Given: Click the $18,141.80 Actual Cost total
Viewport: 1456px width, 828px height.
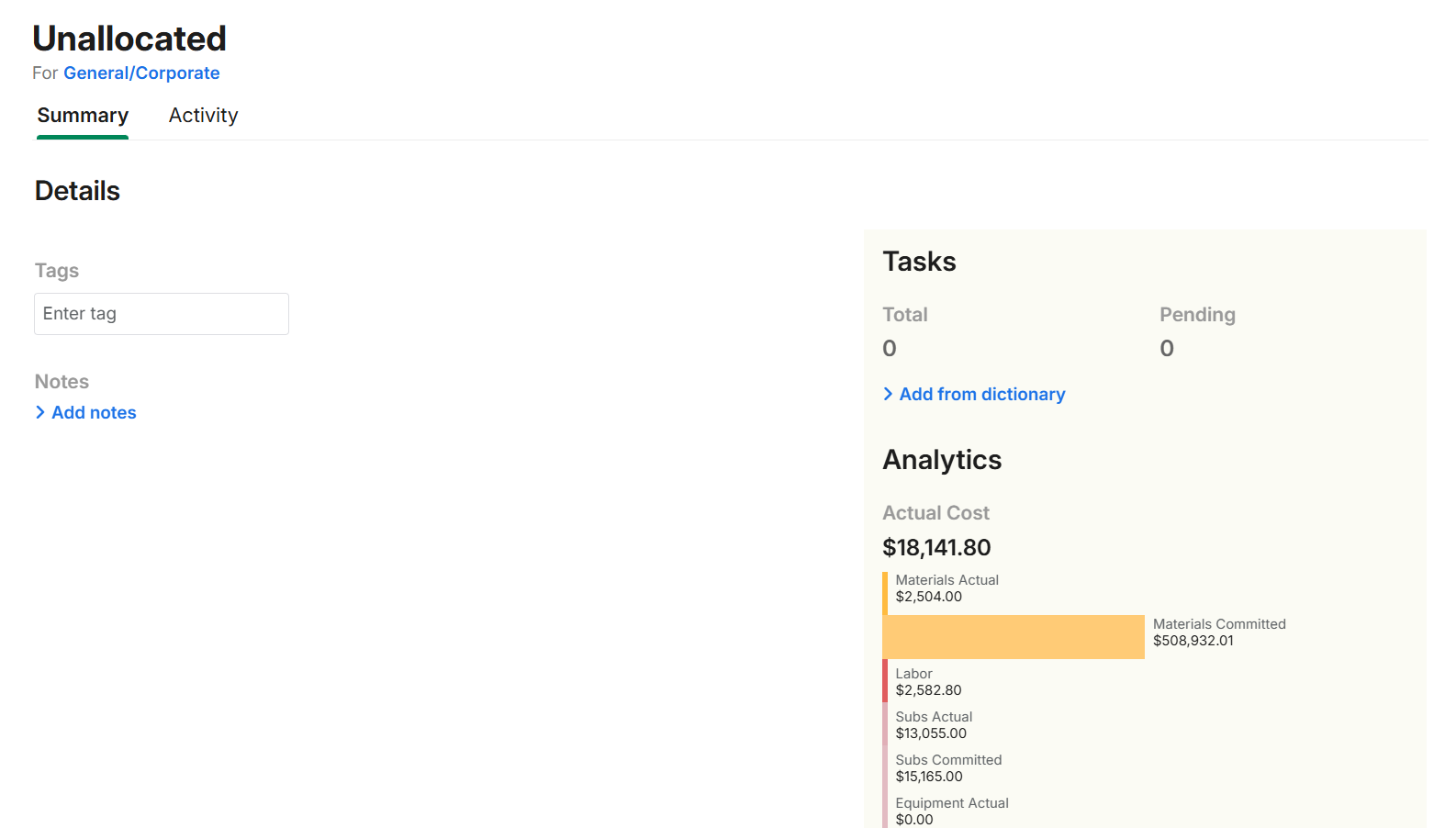Looking at the screenshot, I should coord(936,548).
